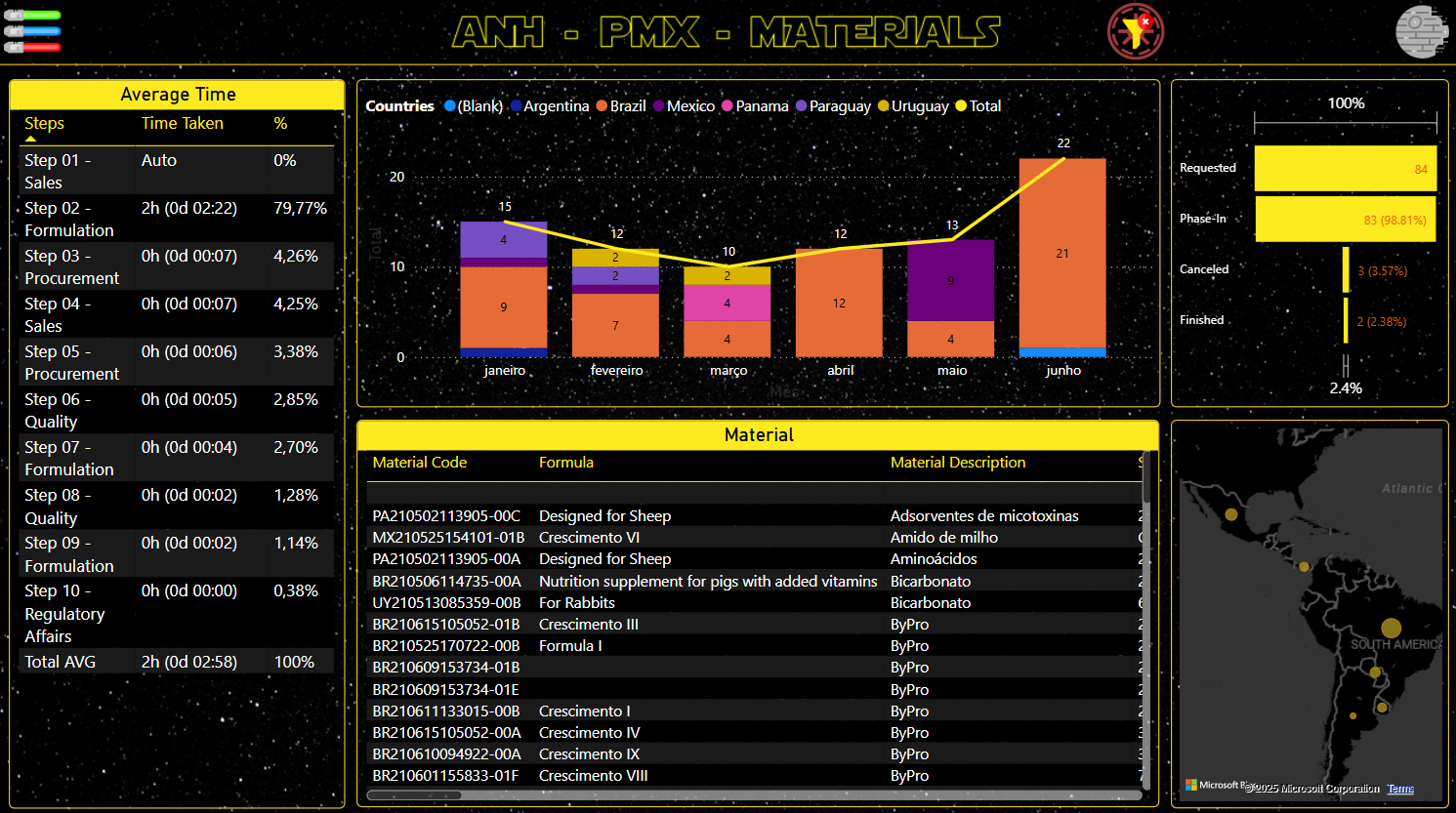Viewport: 1456px width, 813px height.
Task: Click description 'Amido de milho'
Action: point(943,537)
